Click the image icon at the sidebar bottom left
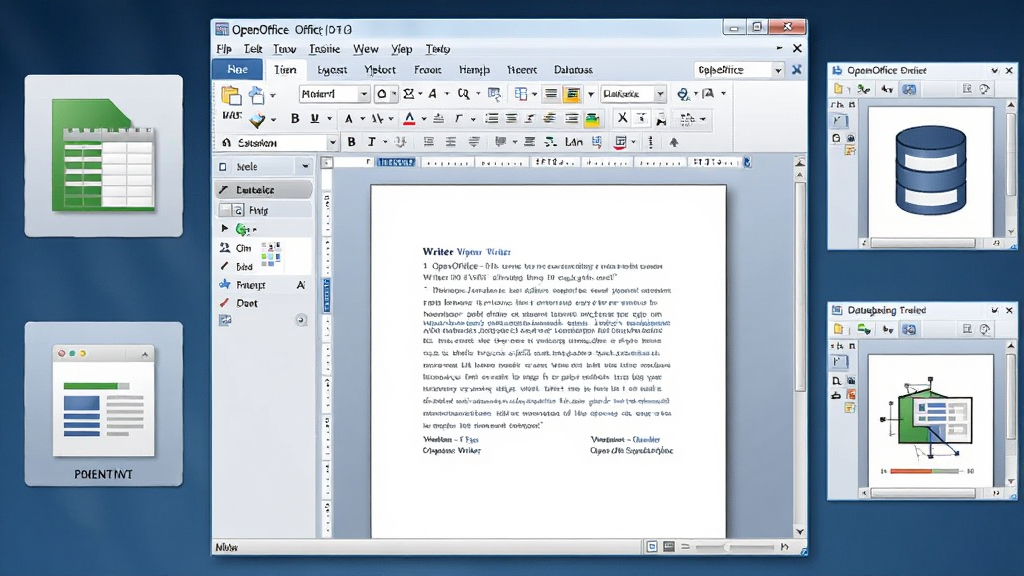This screenshot has width=1024, height=576. [225, 320]
